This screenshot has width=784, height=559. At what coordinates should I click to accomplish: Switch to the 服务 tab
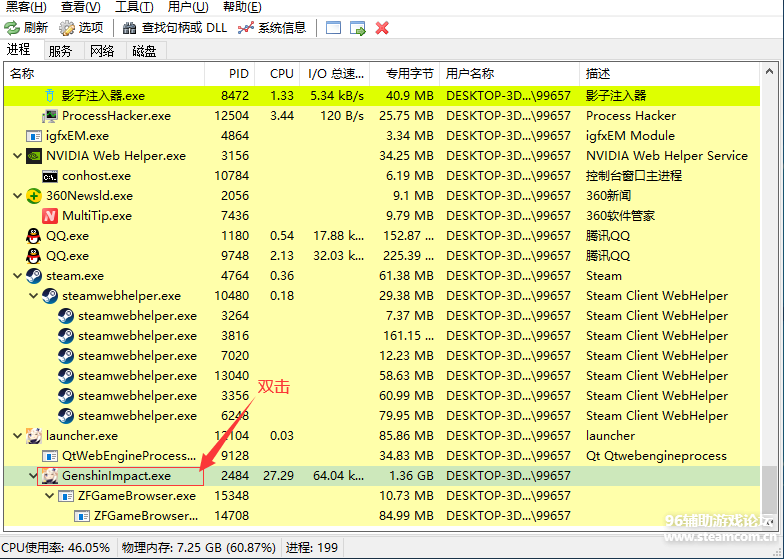pos(60,51)
